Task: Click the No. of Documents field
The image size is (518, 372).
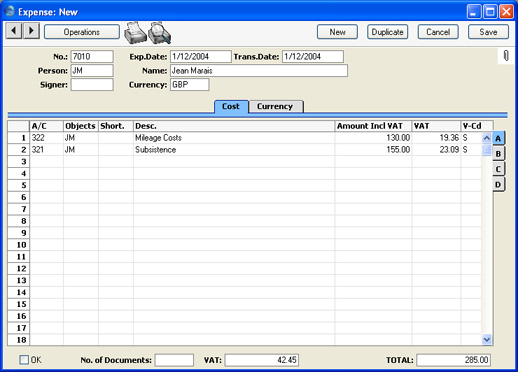Action: (x=174, y=360)
